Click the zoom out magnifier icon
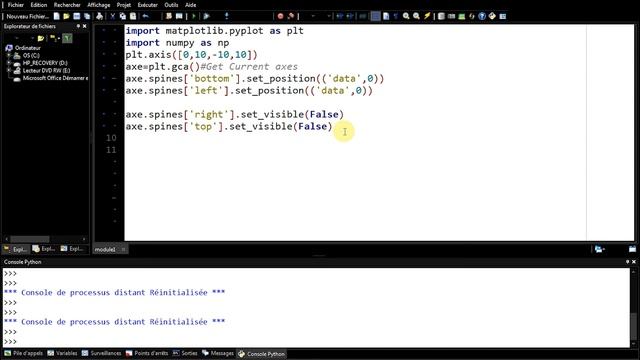640x360 pixels. (x=416, y=16)
